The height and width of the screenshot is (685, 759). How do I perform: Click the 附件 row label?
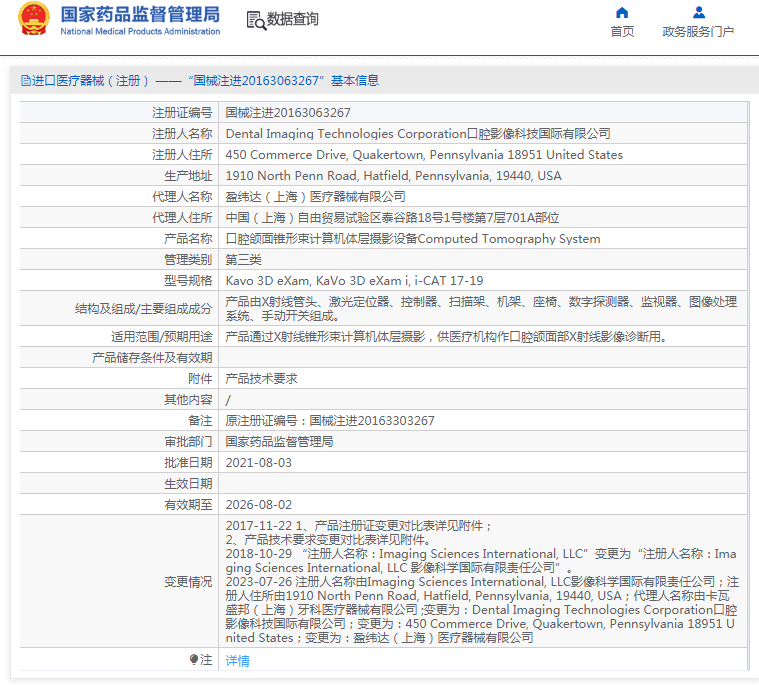click(x=200, y=379)
